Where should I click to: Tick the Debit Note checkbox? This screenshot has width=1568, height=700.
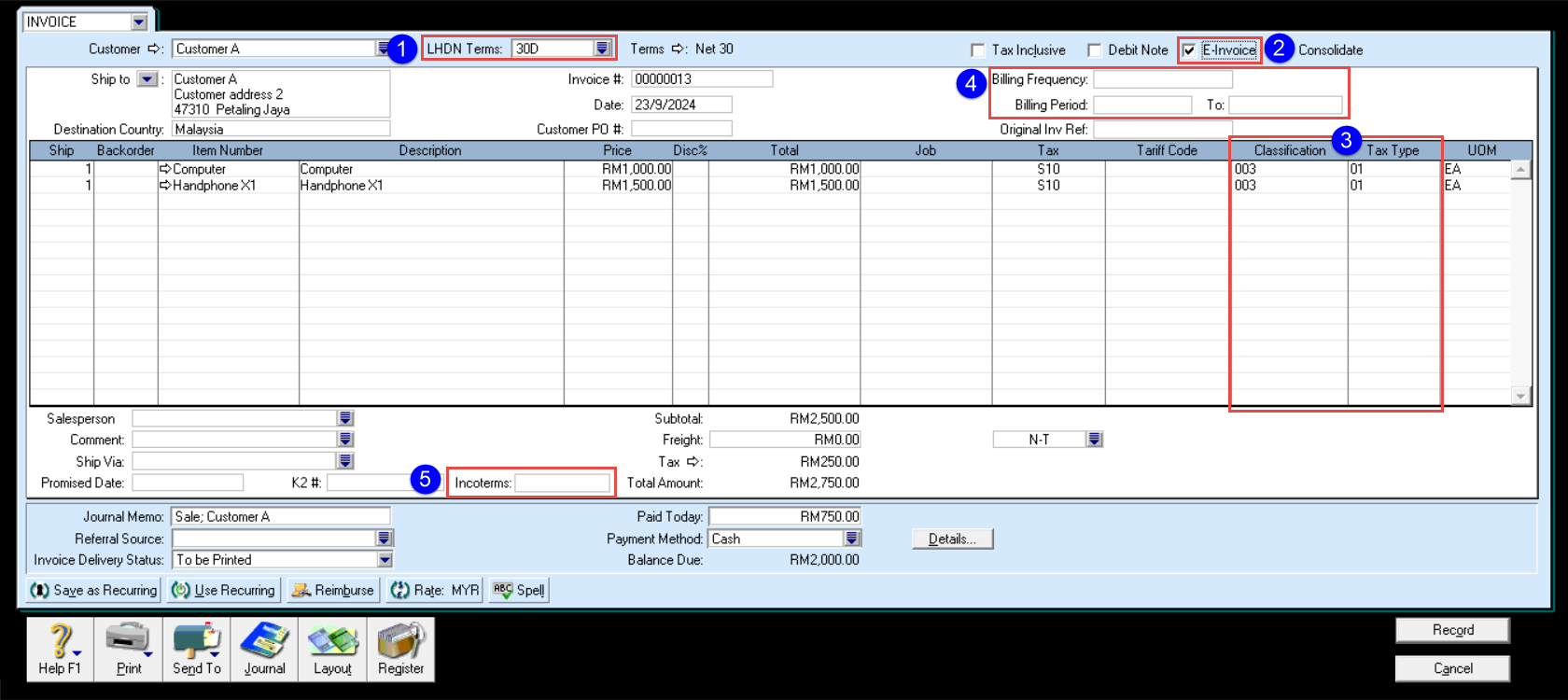coord(1095,50)
